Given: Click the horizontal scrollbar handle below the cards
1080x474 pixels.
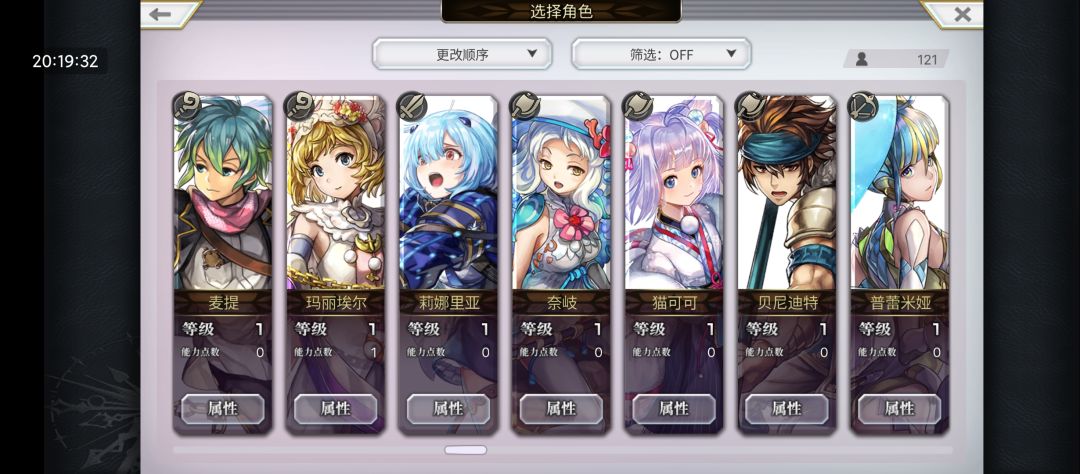Looking at the screenshot, I should click(x=466, y=450).
